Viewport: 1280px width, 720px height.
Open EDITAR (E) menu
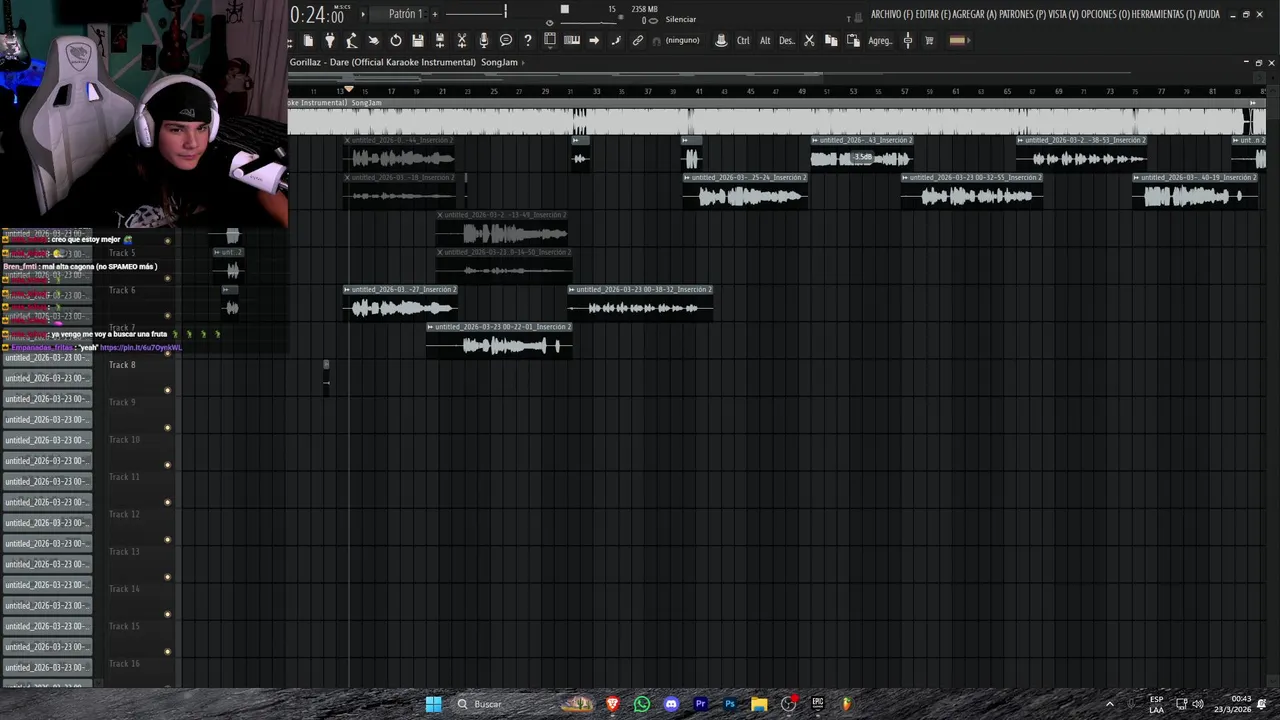(x=932, y=15)
